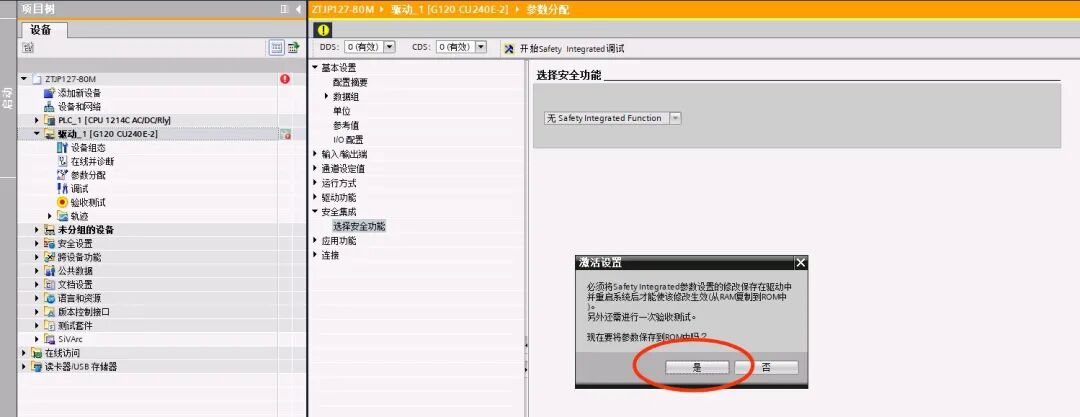Expand the PLC_1 tree node

pos(37,120)
